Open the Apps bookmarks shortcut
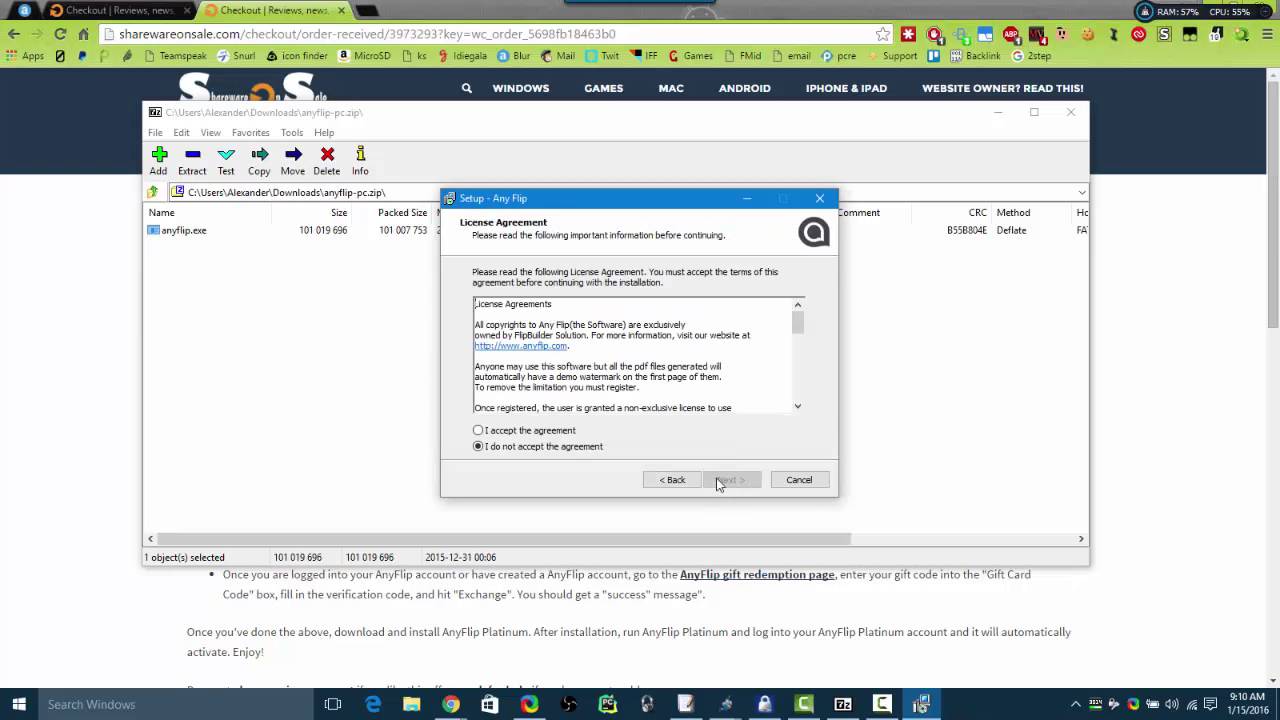Image resolution: width=1280 pixels, height=720 pixels. [x=25, y=56]
